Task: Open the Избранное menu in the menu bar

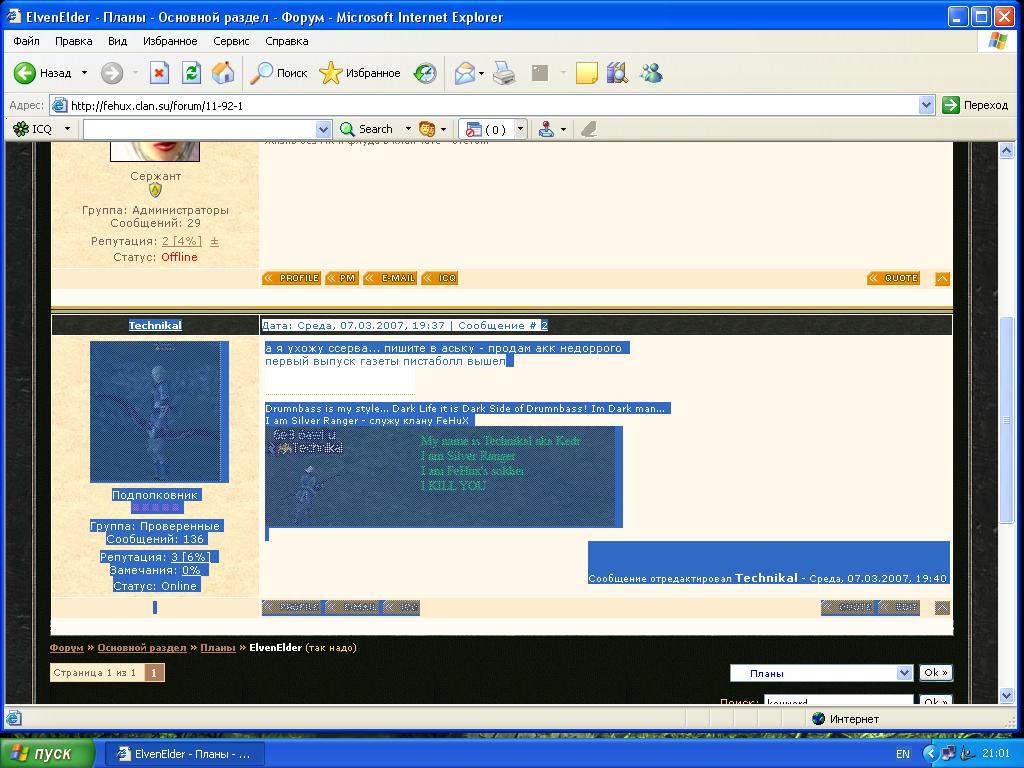Action: [170, 41]
